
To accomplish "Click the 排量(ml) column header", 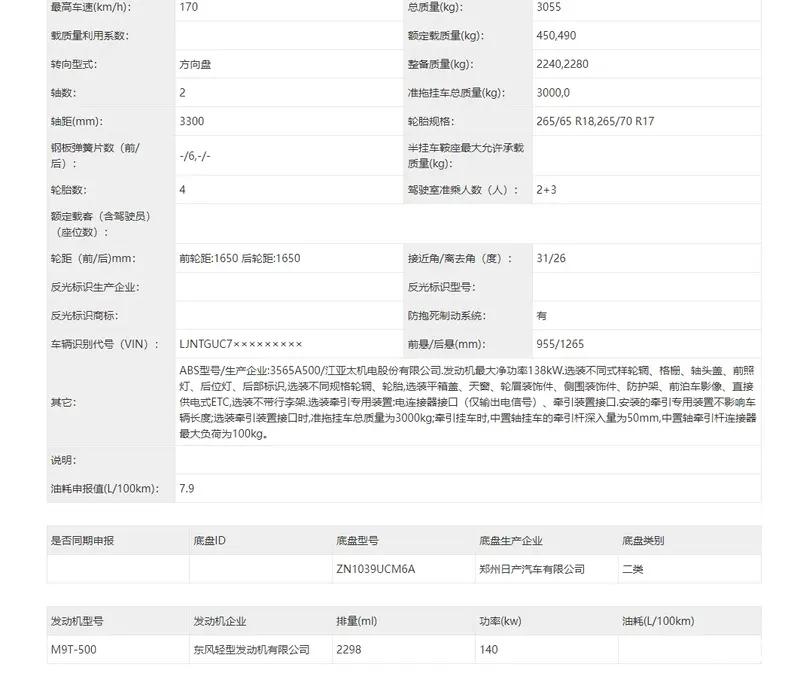I will [x=356, y=621].
